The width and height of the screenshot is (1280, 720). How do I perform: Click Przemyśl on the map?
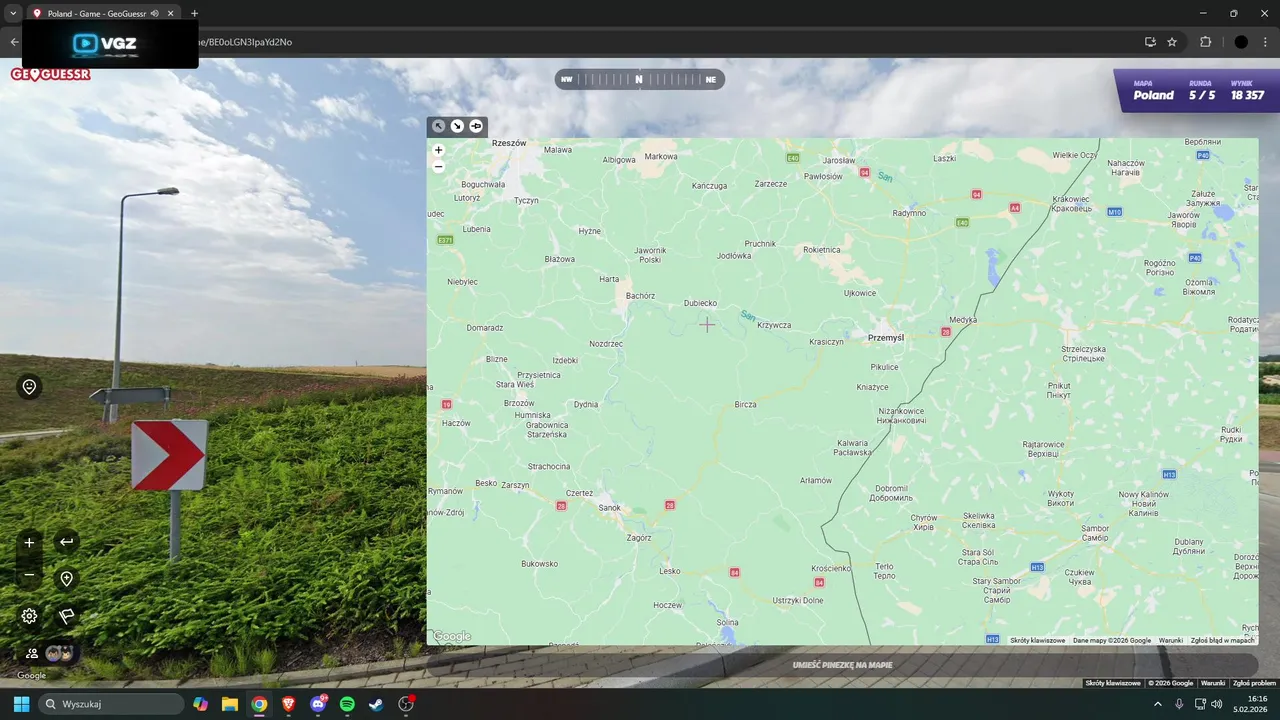coord(886,338)
